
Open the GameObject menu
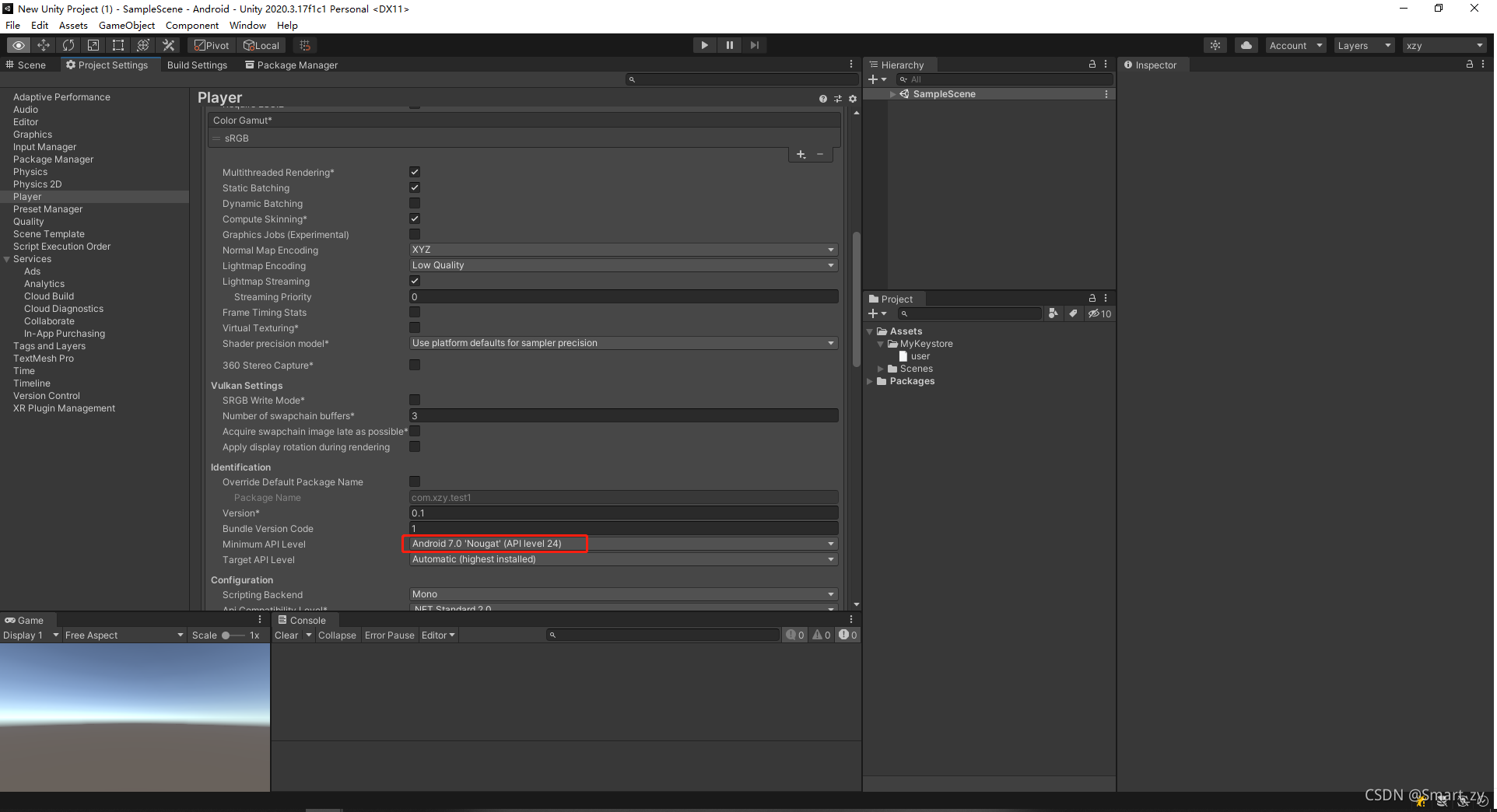pos(127,25)
